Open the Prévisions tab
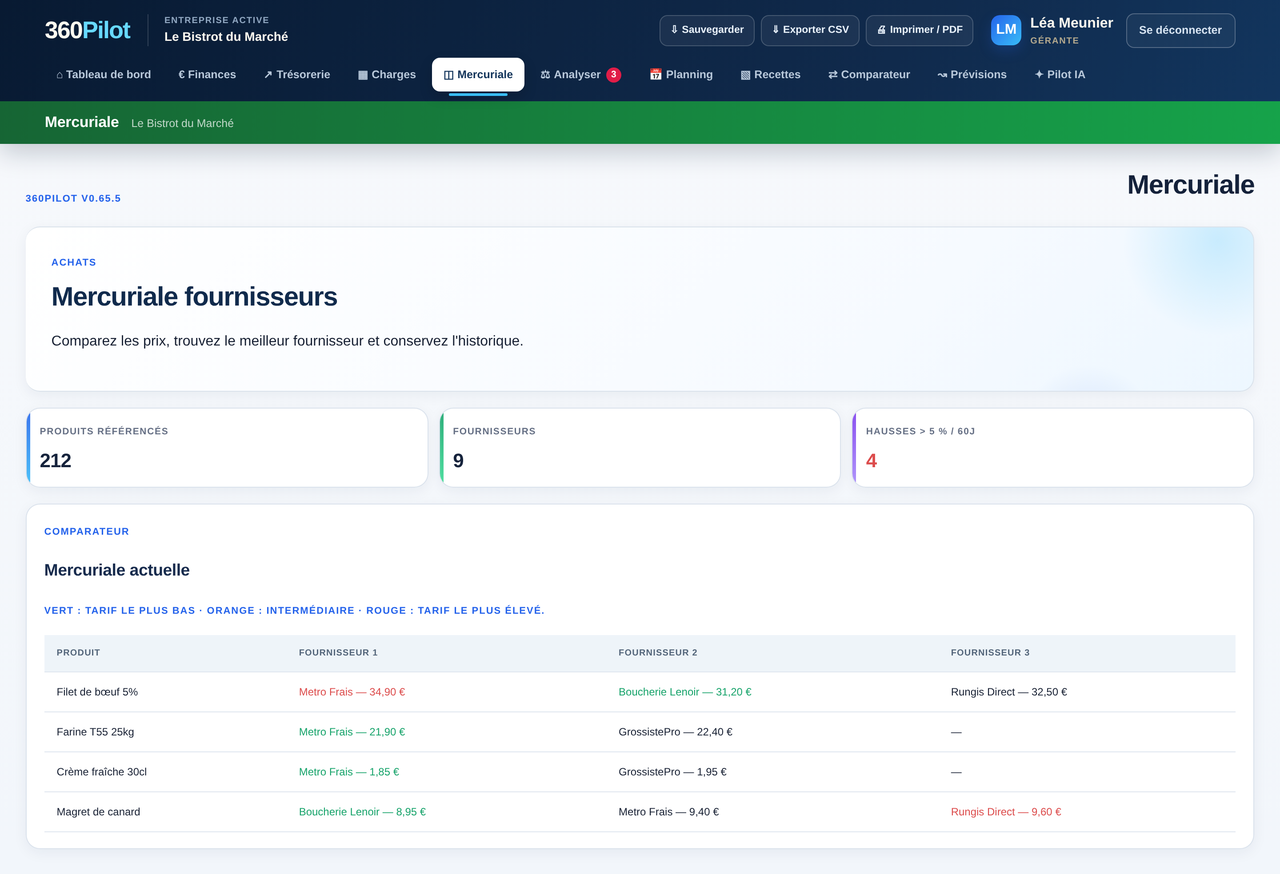Image resolution: width=1280 pixels, height=874 pixels. pos(972,75)
